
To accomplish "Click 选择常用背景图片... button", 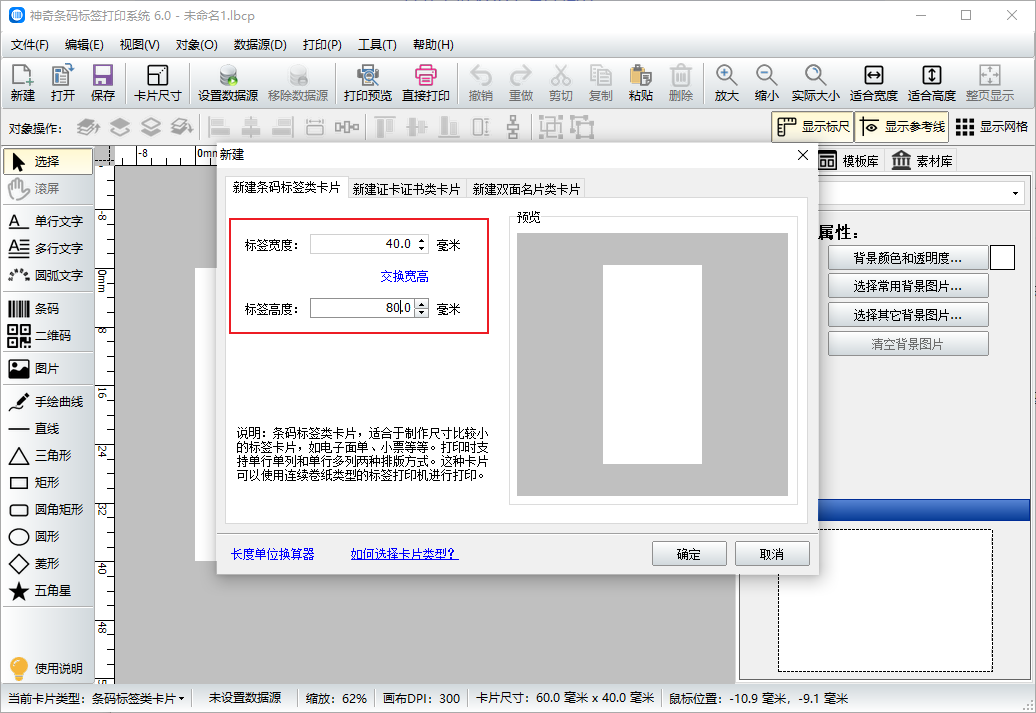I will click(908, 286).
